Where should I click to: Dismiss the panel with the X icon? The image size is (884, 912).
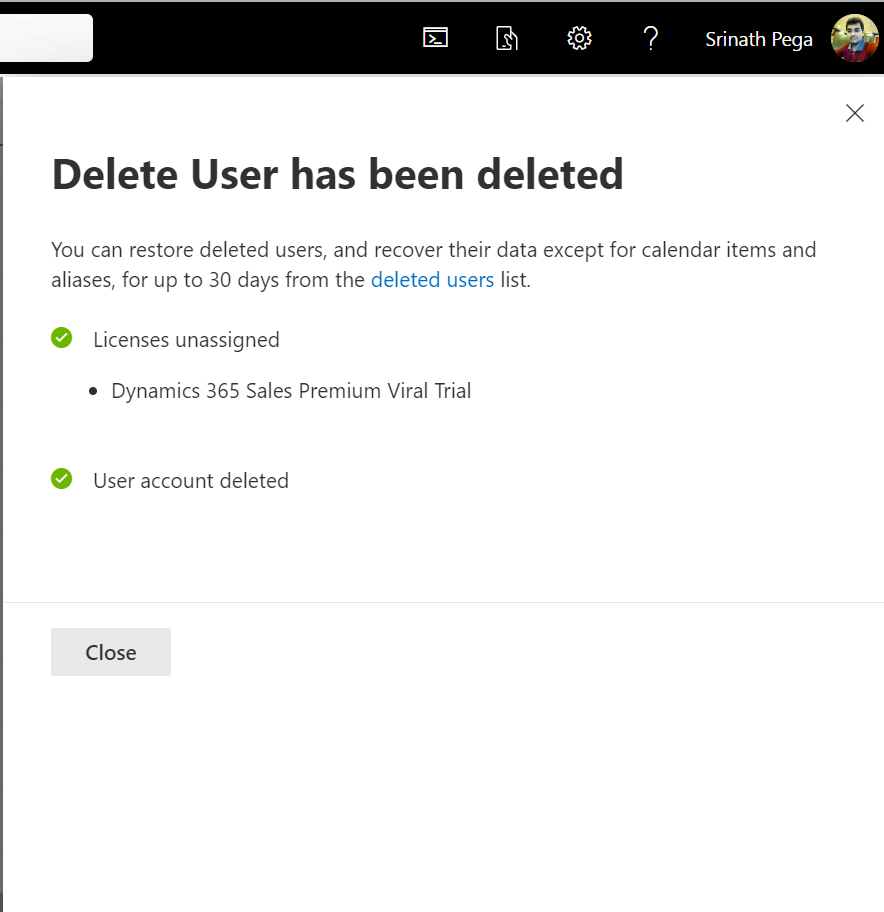coord(854,113)
